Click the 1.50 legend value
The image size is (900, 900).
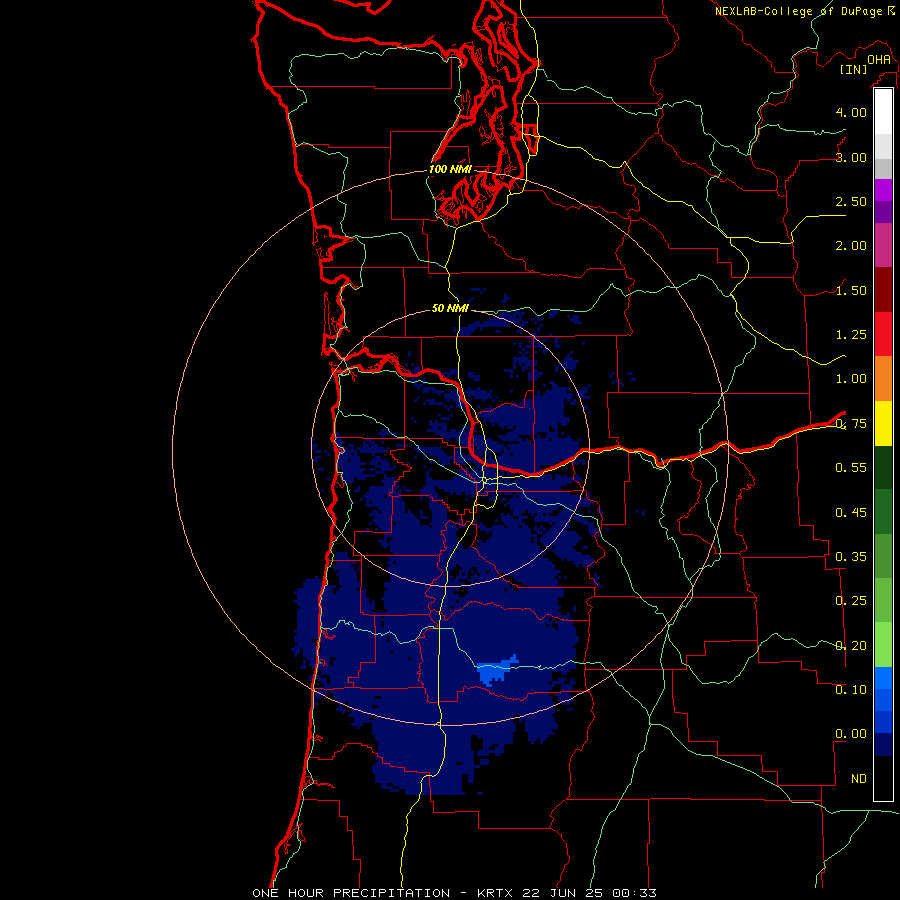click(x=851, y=290)
